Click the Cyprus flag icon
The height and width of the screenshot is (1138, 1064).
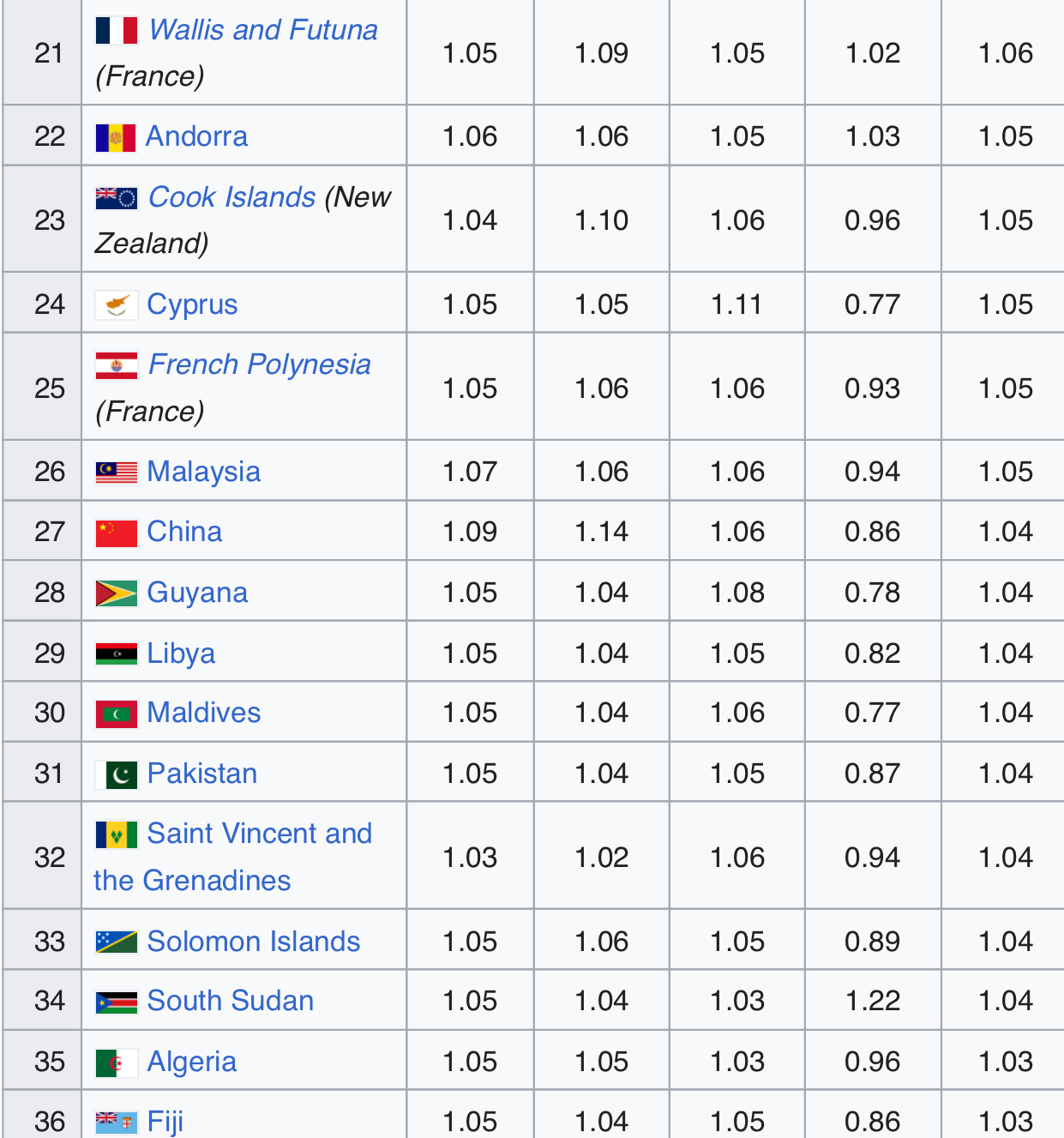(x=116, y=305)
